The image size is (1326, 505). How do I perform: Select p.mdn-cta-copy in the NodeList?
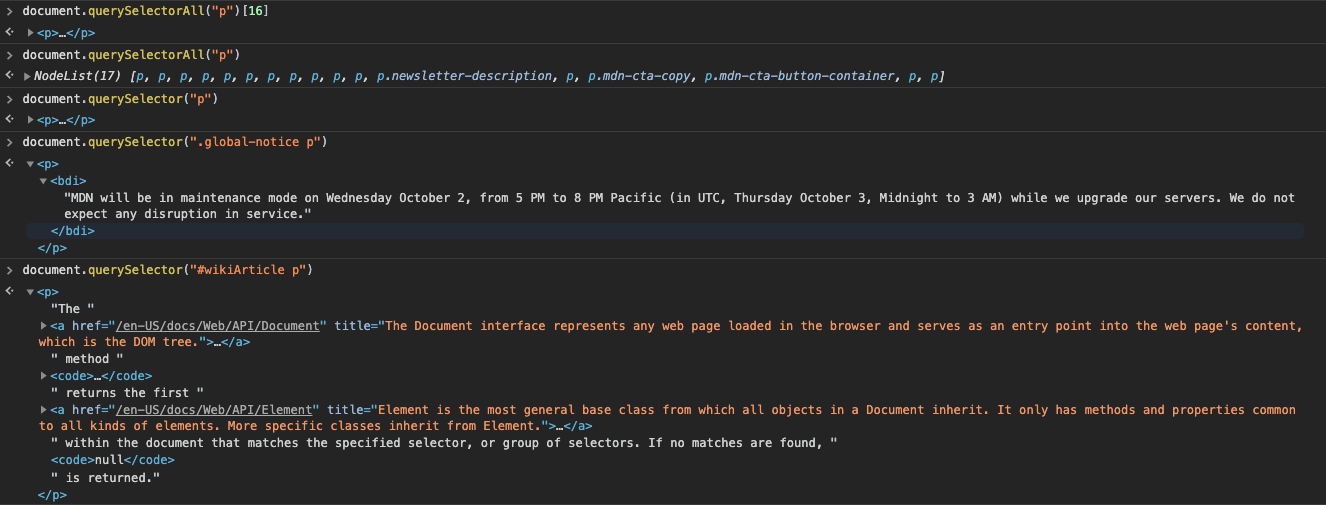coord(639,76)
